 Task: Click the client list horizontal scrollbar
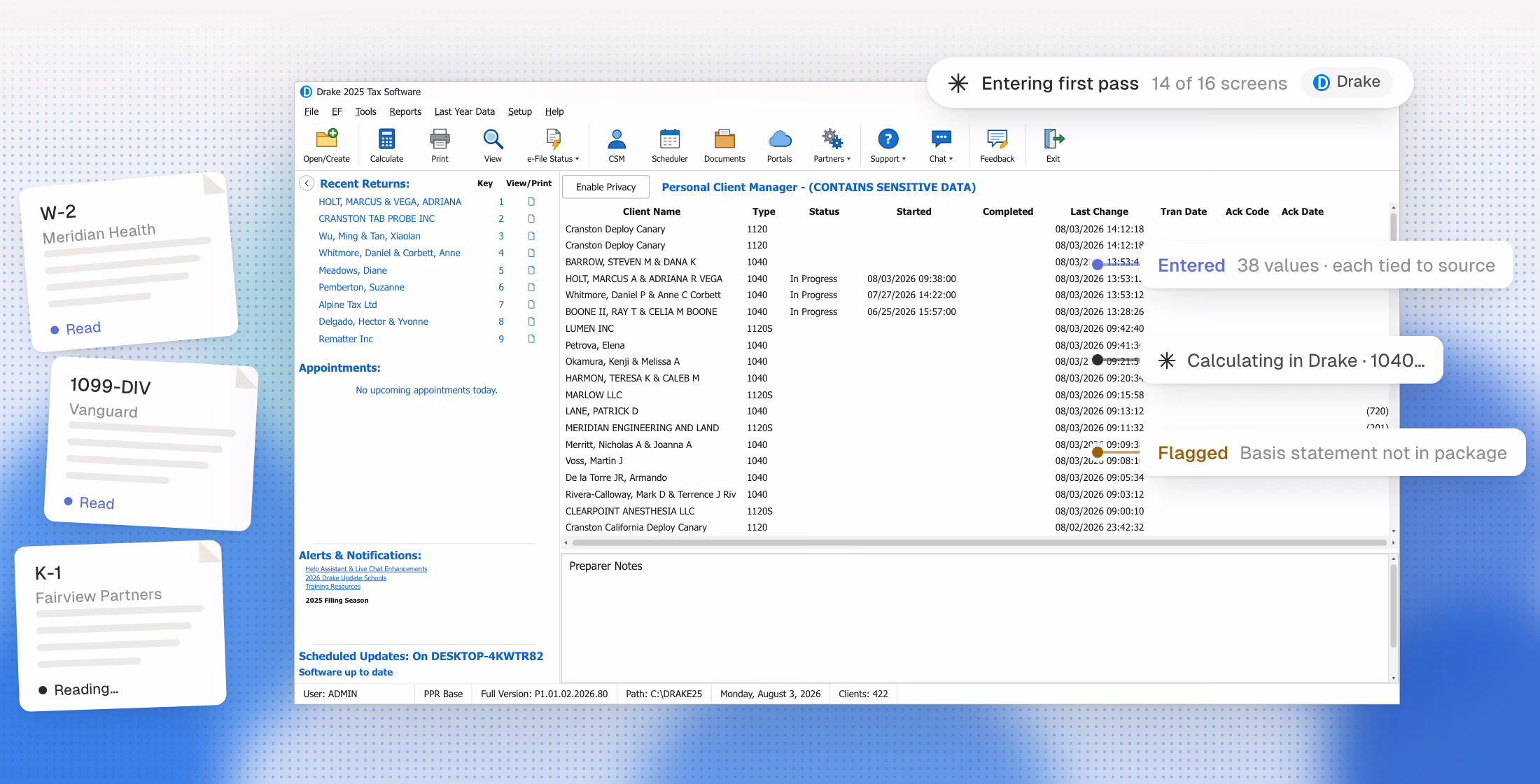click(x=979, y=542)
